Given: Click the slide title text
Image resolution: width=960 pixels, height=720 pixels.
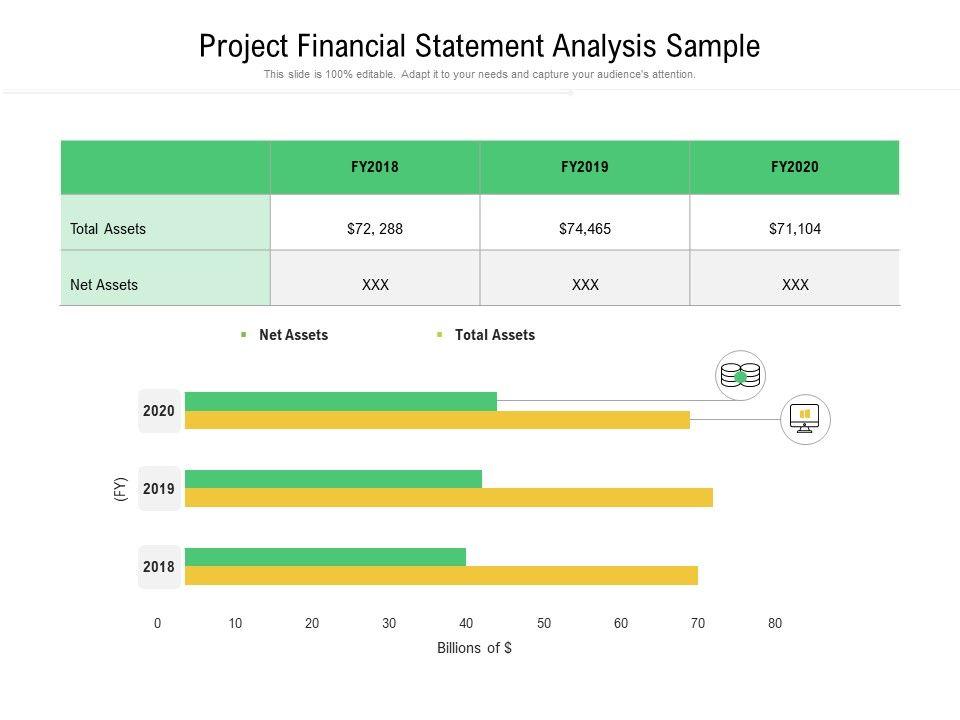Looking at the screenshot, I should (x=479, y=47).
